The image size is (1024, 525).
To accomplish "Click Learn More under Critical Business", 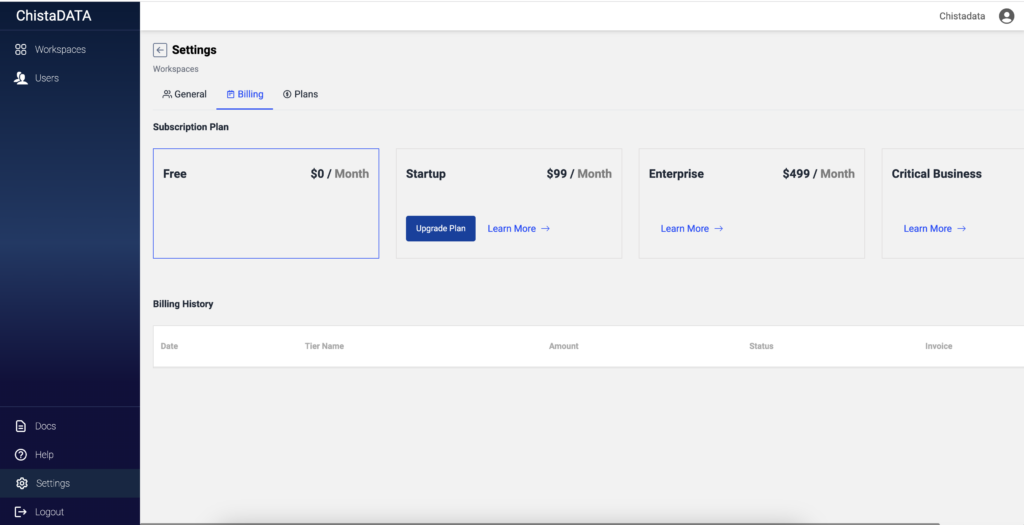I will click(x=935, y=229).
